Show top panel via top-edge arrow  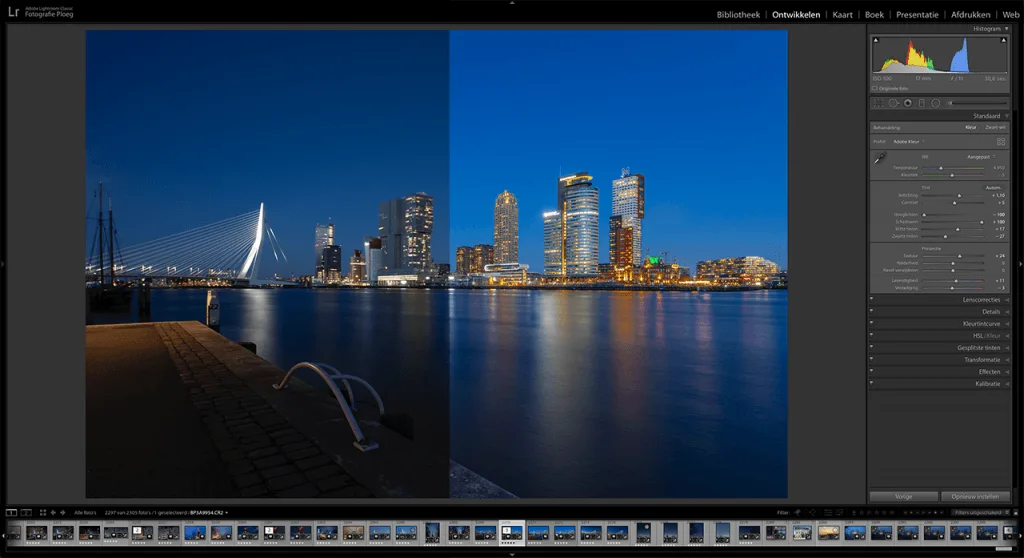pos(512,3)
